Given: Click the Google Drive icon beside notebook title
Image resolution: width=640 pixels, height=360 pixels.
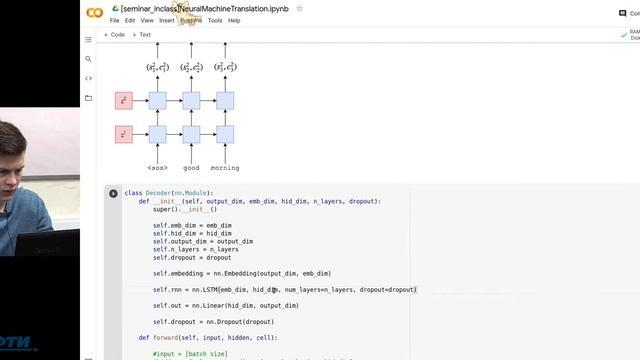Looking at the screenshot, I should coord(115,9).
